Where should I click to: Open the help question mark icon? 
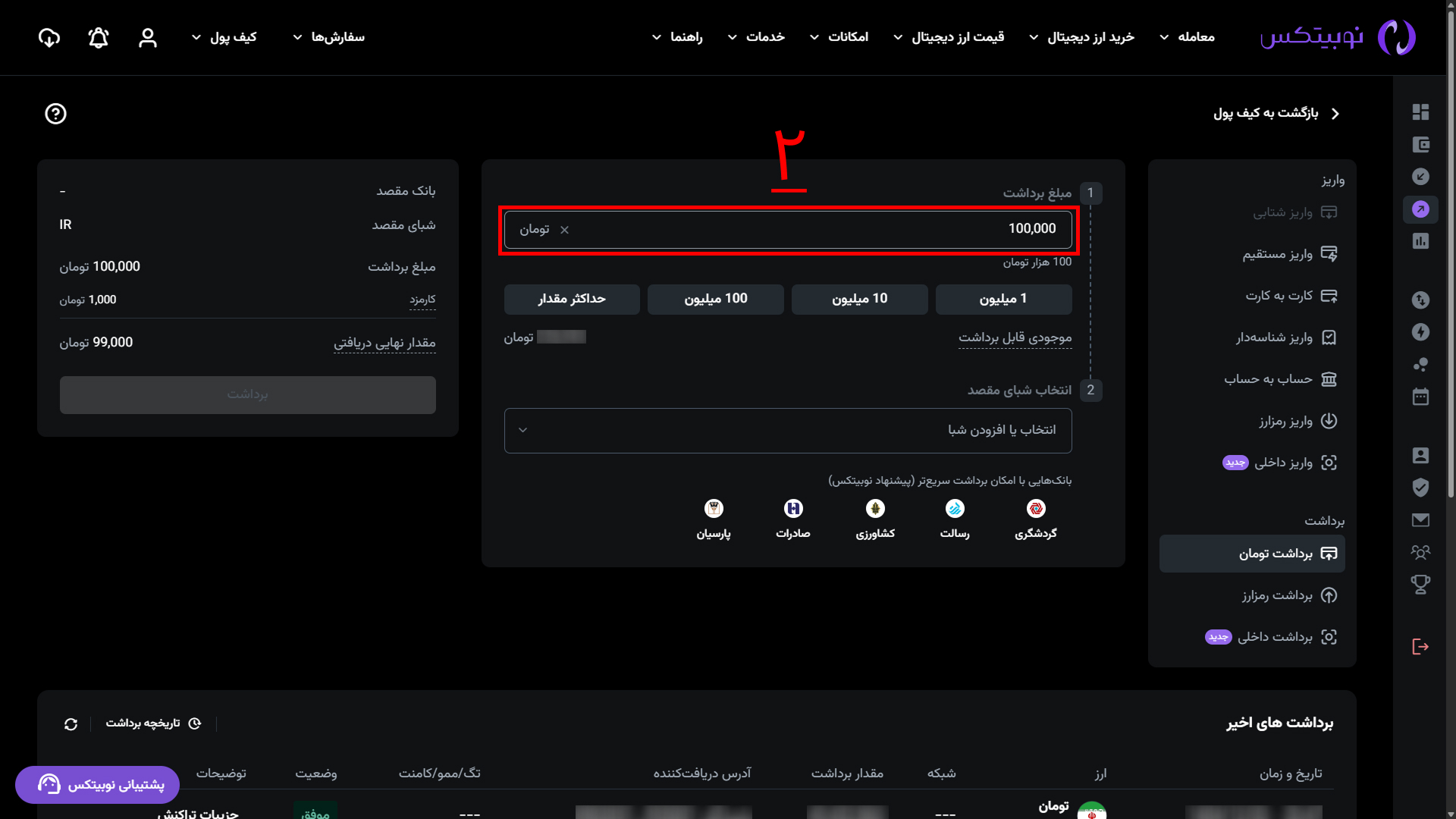[x=55, y=114]
